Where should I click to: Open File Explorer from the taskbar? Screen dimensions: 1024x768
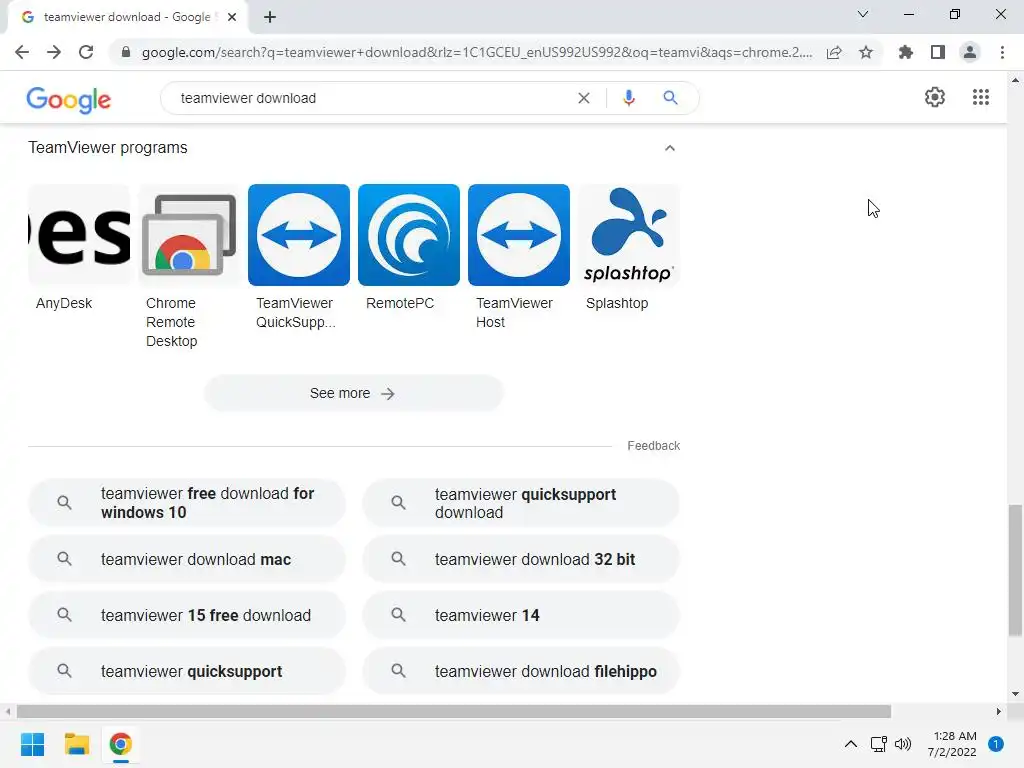76,744
